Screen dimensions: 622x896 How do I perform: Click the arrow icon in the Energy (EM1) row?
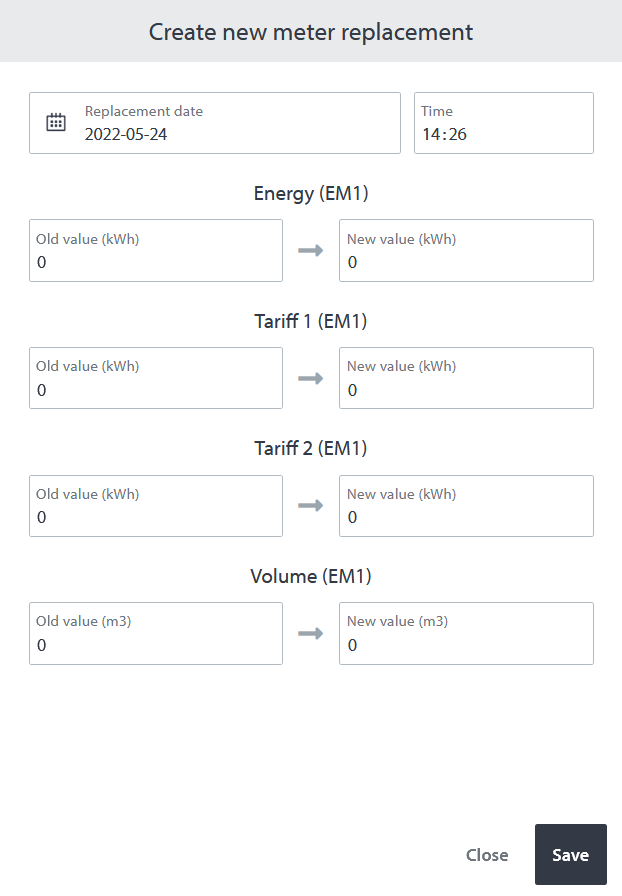(311, 250)
